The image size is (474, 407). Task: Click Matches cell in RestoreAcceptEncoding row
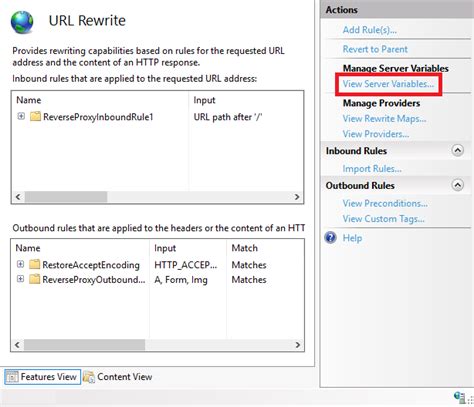pos(249,265)
